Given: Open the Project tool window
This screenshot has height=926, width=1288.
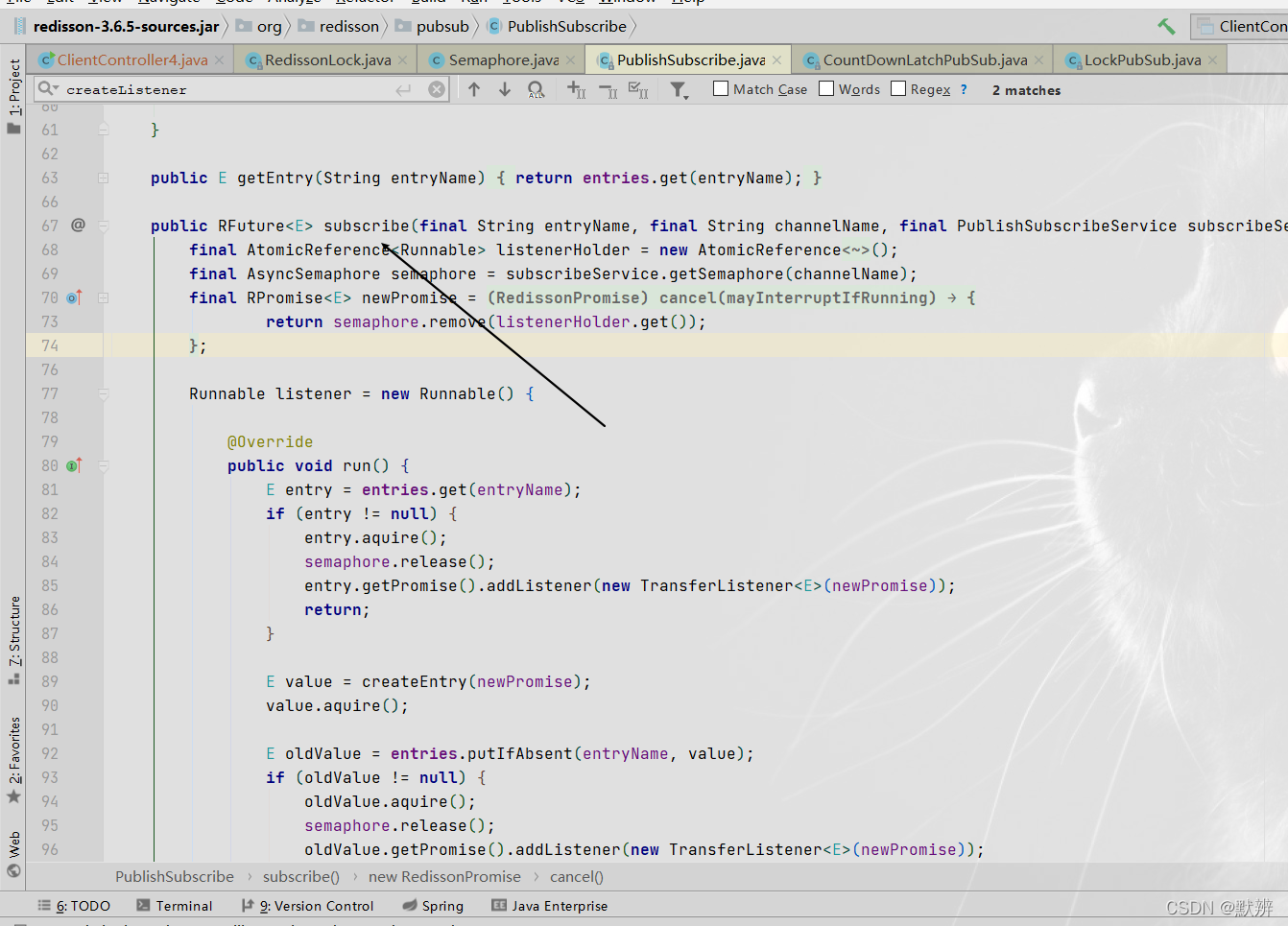Looking at the screenshot, I should (x=14, y=95).
